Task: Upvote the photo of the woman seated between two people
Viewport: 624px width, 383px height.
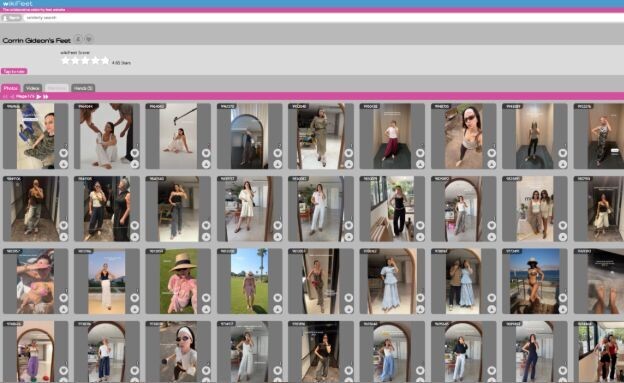Action: click(135, 164)
